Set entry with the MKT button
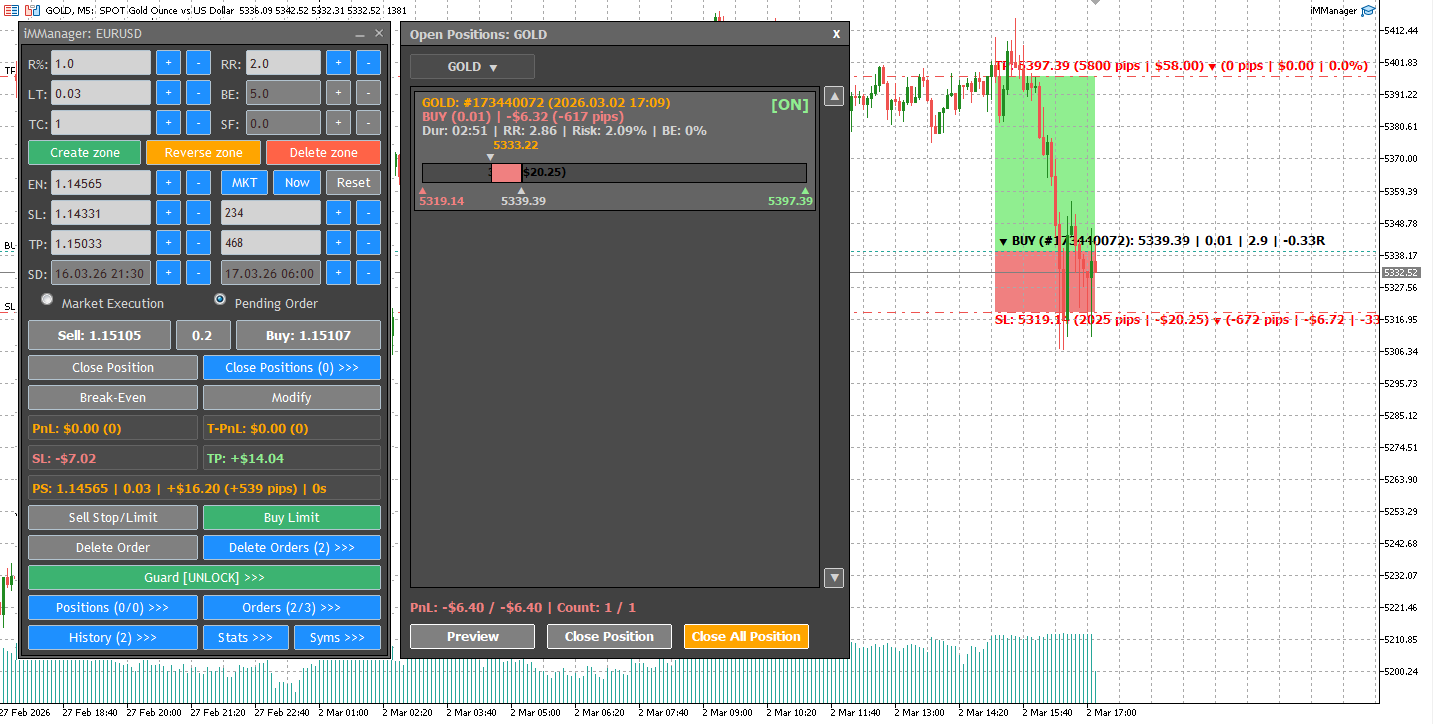Screen dimensions: 1433x724 click(x=245, y=183)
